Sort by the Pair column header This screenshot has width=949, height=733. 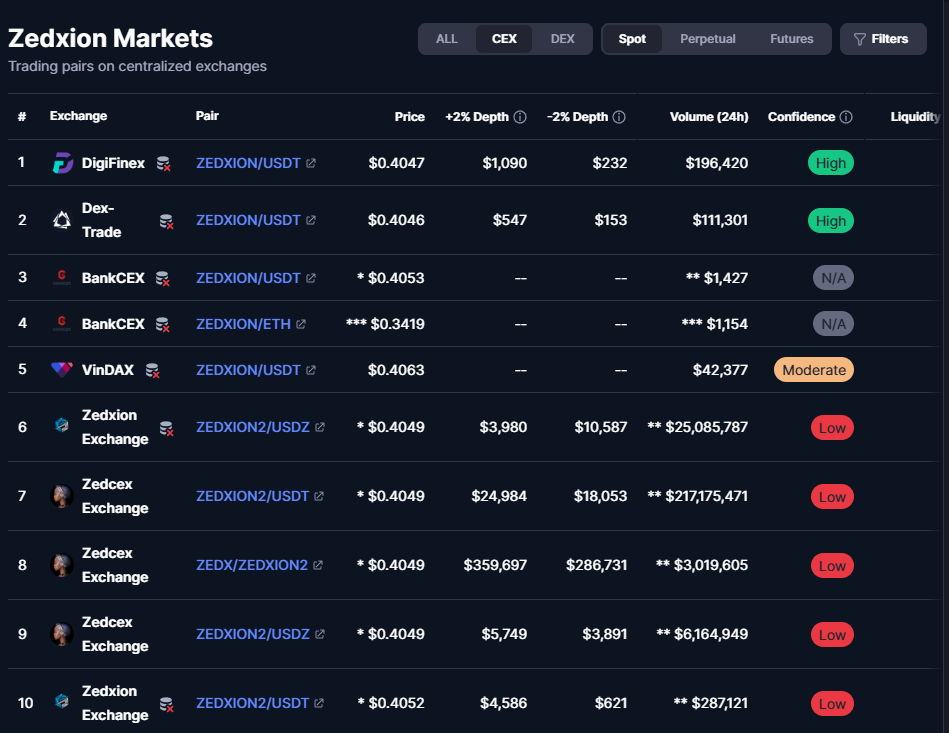pos(207,116)
